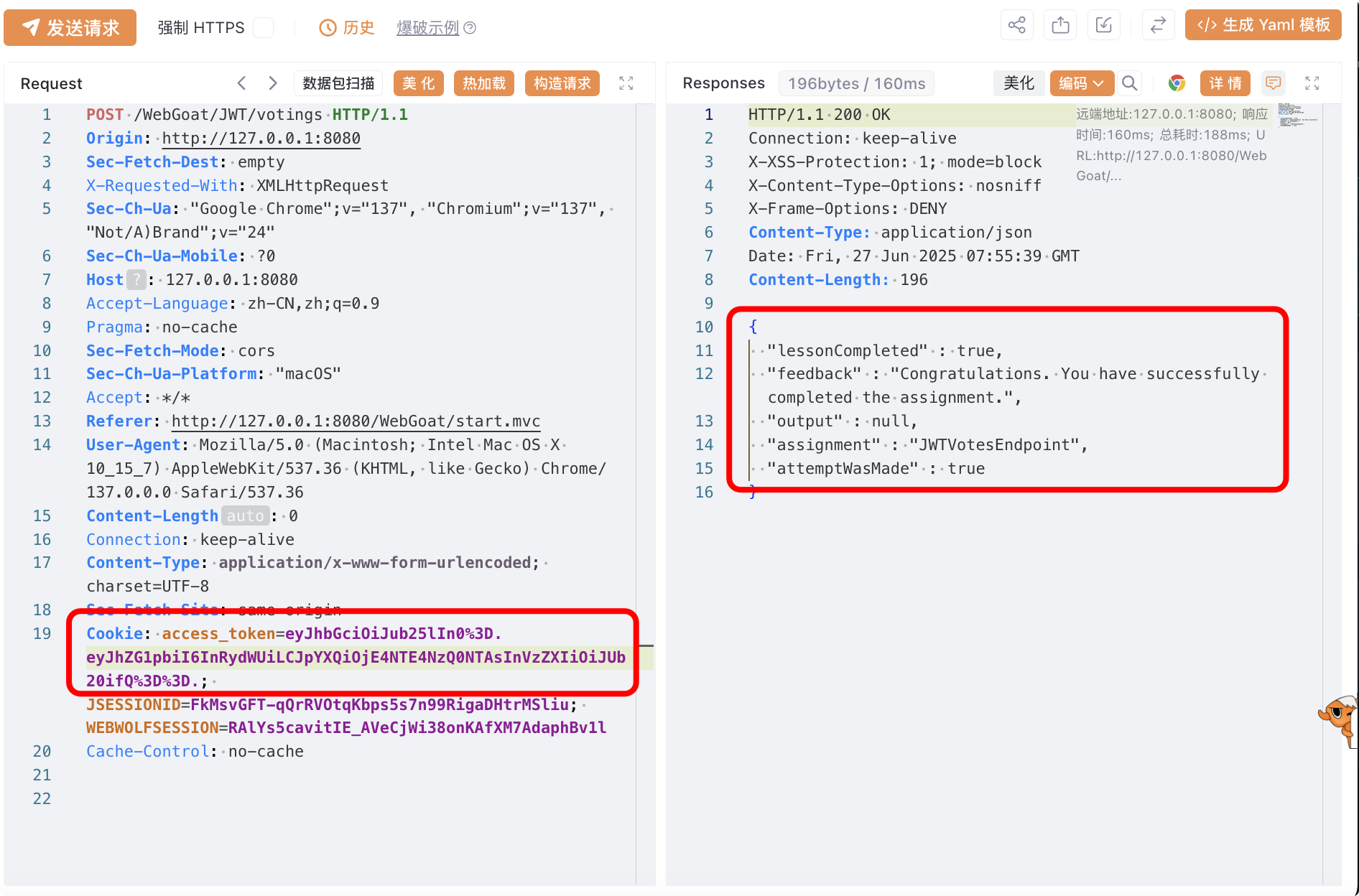Click the 发送请求 send request button

tap(70, 27)
